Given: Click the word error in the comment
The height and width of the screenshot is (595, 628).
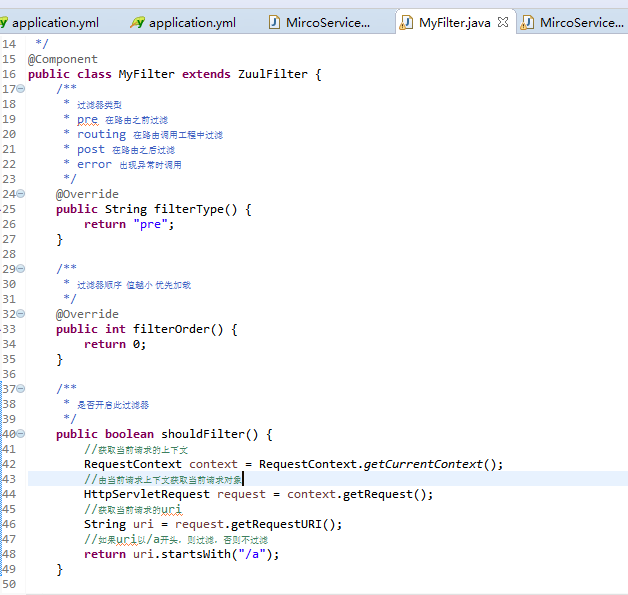Looking at the screenshot, I should [94, 165].
